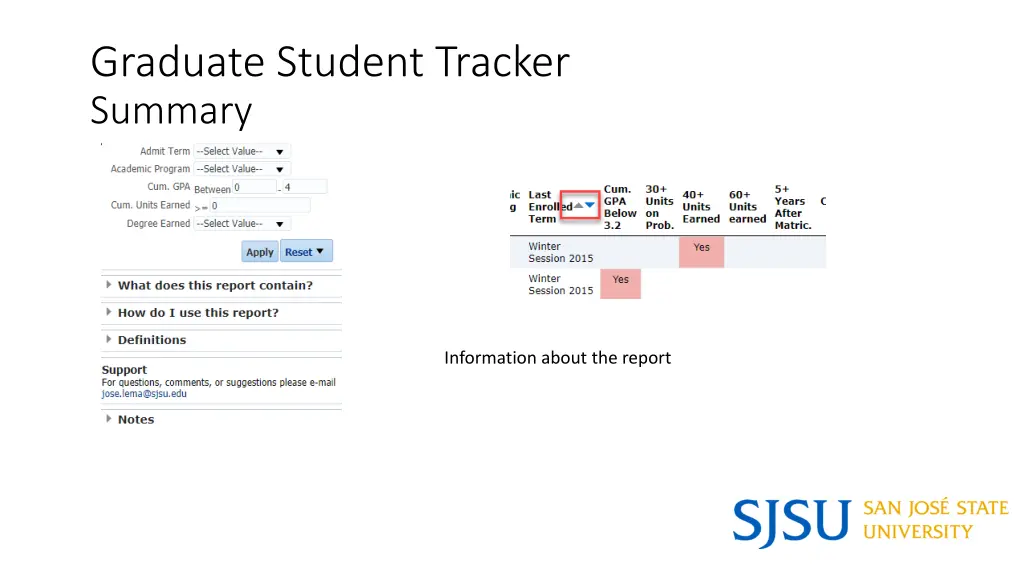Click the Cum. GPA upper bound field
1024x576 pixels.
click(304, 187)
